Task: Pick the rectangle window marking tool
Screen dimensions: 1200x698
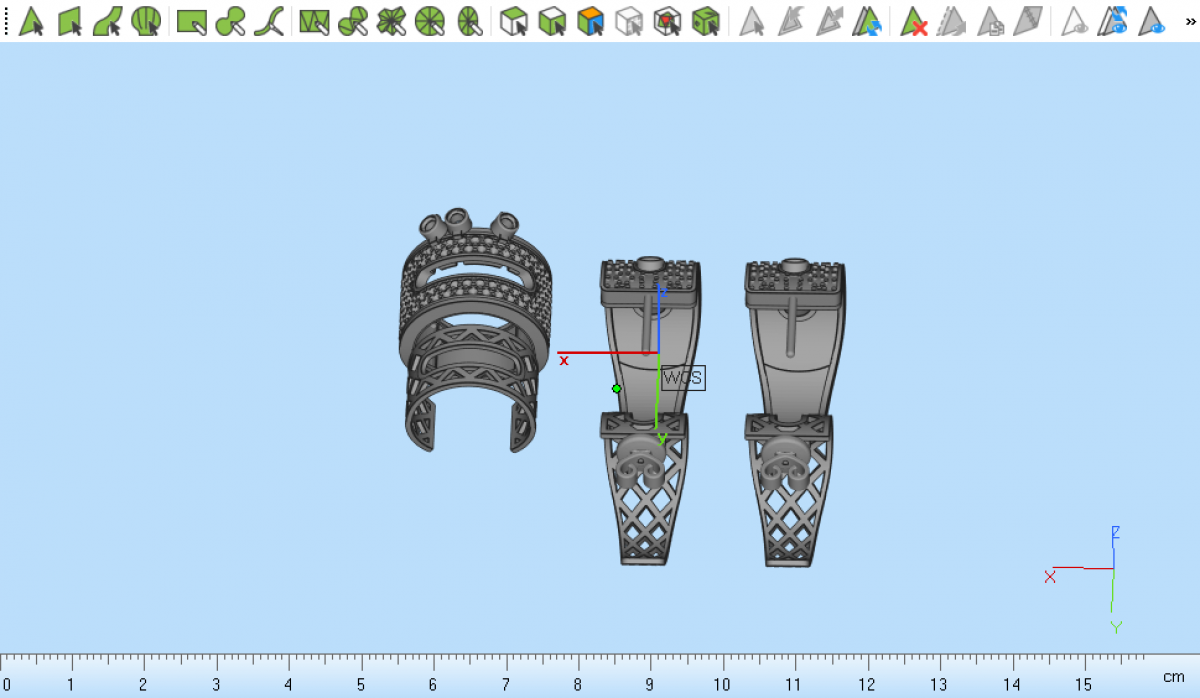Action: point(191,21)
